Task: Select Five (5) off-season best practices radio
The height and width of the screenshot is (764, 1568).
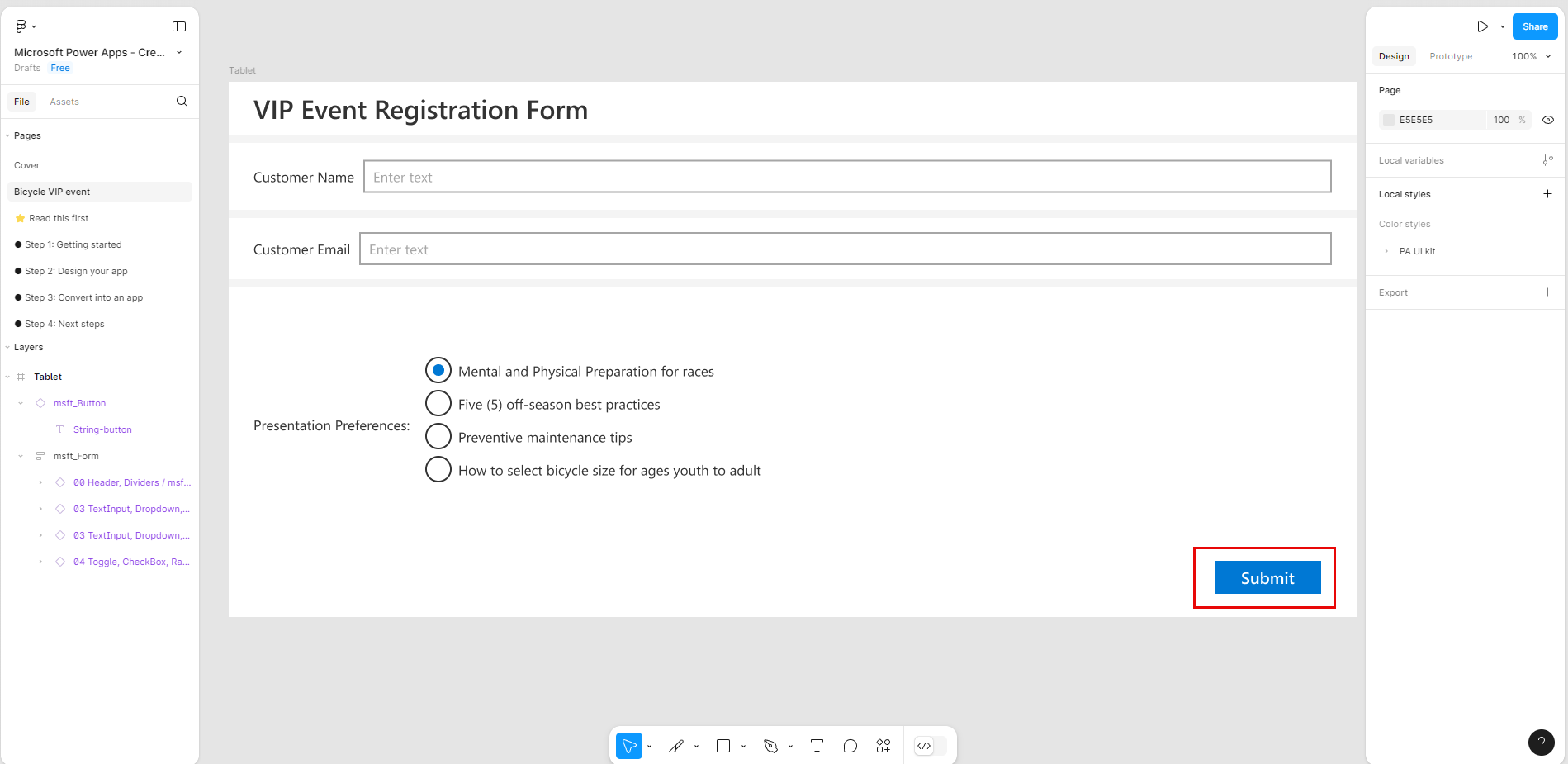Action: coord(438,403)
